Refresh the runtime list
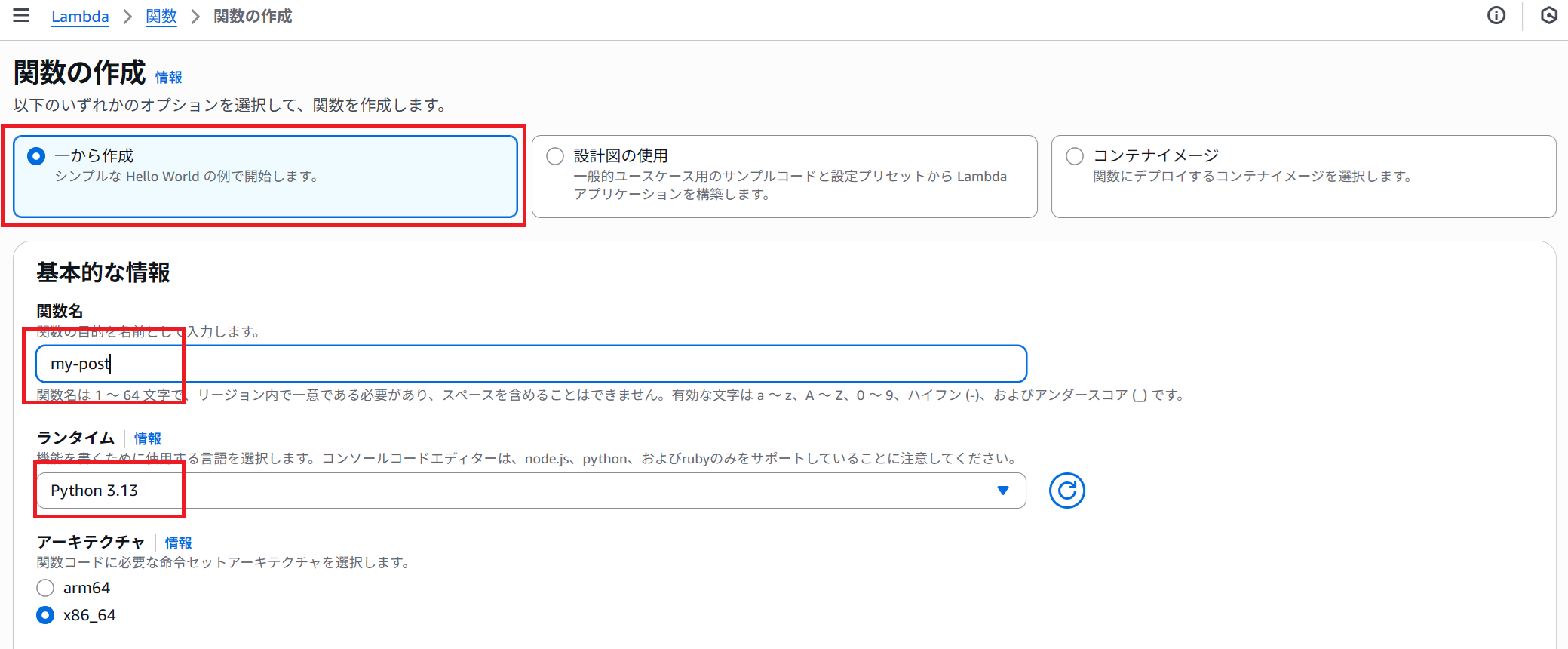The height and width of the screenshot is (649, 1568). pyautogui.click(x=1066, y=491)
